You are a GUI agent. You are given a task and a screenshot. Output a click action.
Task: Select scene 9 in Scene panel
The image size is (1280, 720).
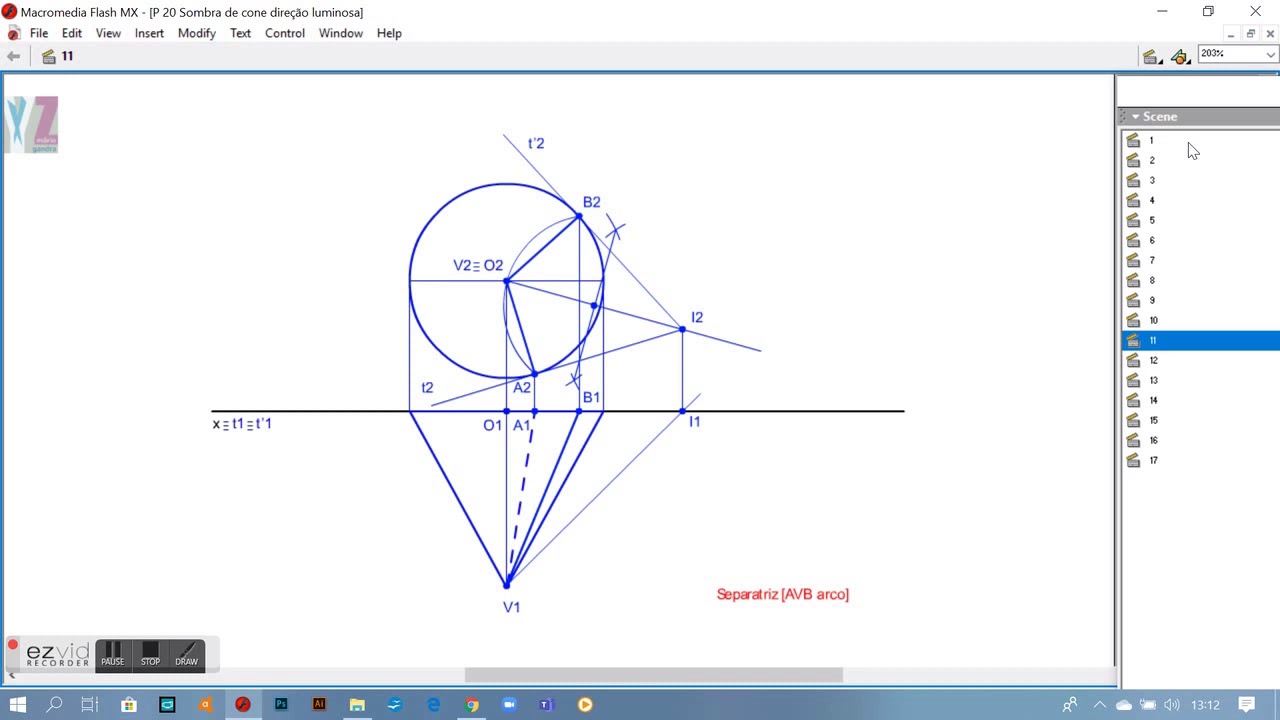(x=1200, y=301)
